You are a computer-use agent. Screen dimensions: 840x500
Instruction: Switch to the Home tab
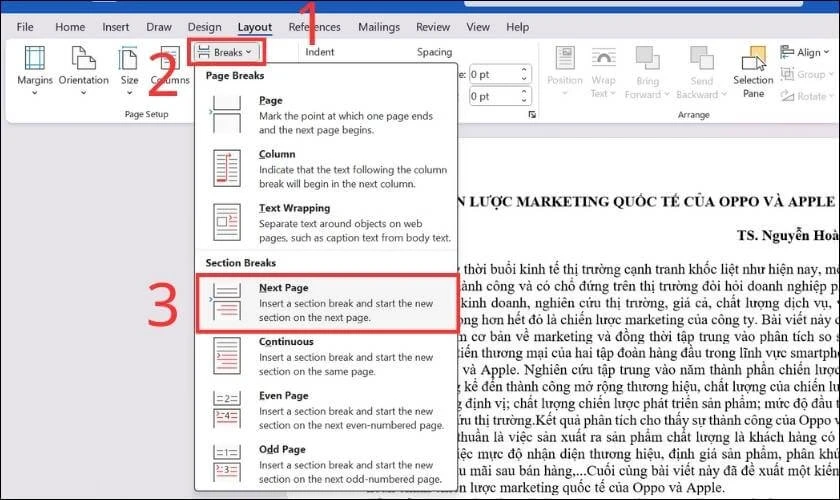[70, 27]
